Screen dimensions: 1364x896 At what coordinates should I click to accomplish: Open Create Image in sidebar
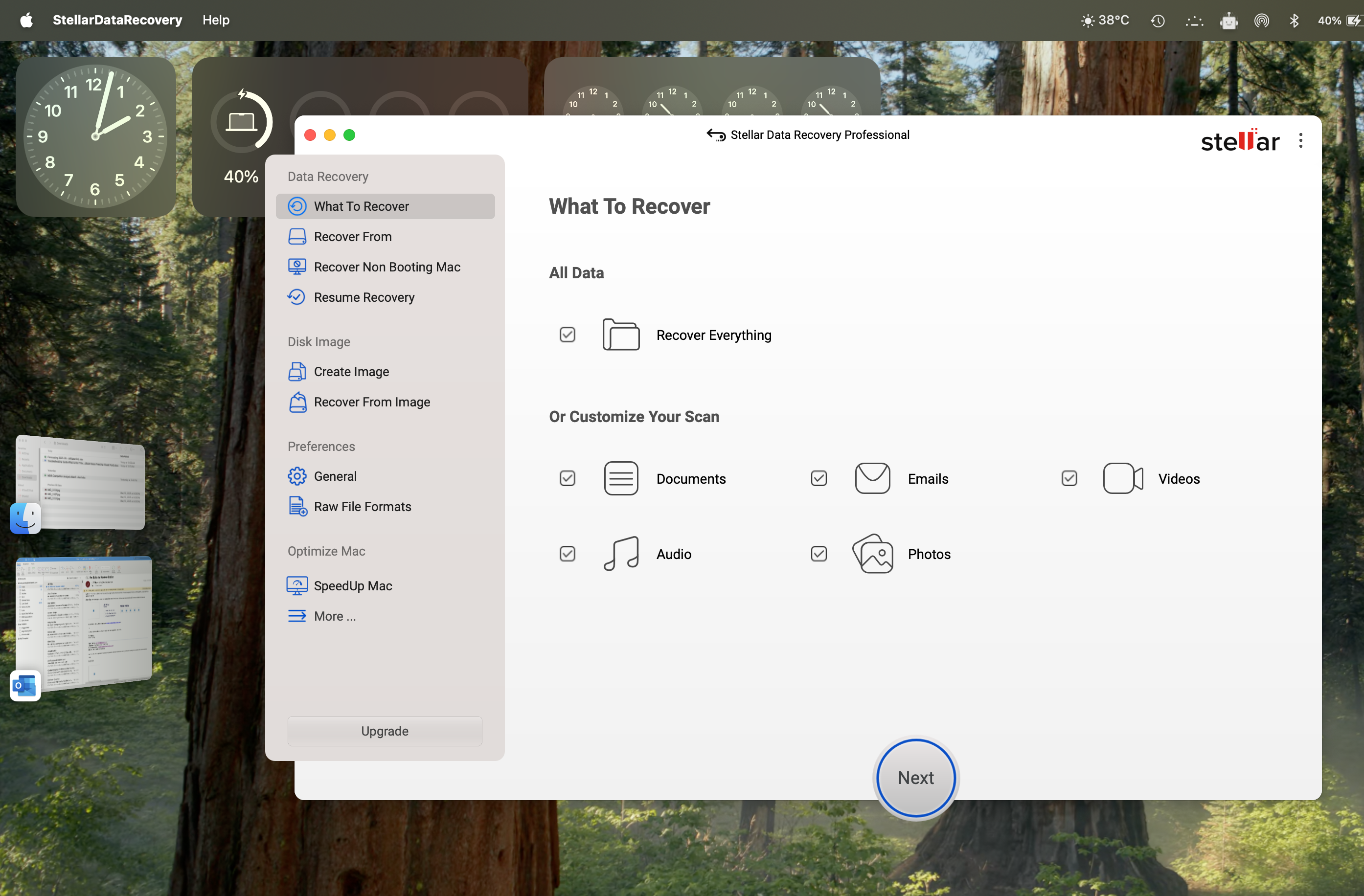pos(351,372)
